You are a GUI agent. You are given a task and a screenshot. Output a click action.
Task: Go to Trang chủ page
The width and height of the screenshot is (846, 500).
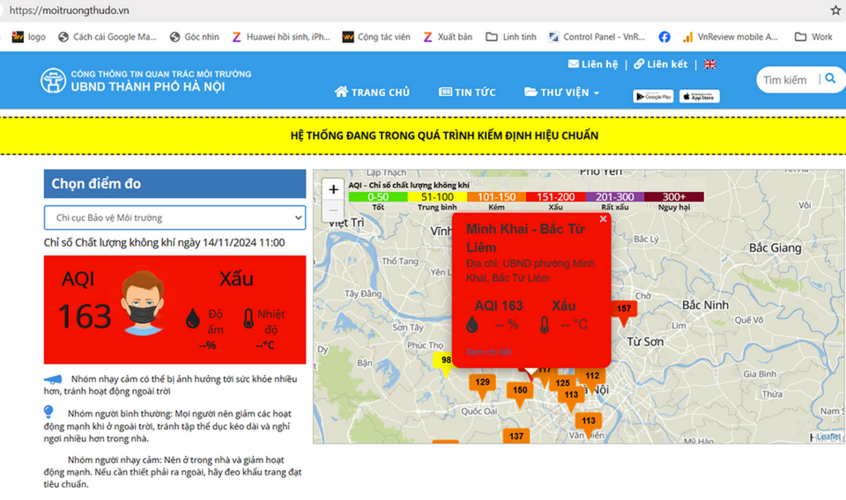point(372,92)
